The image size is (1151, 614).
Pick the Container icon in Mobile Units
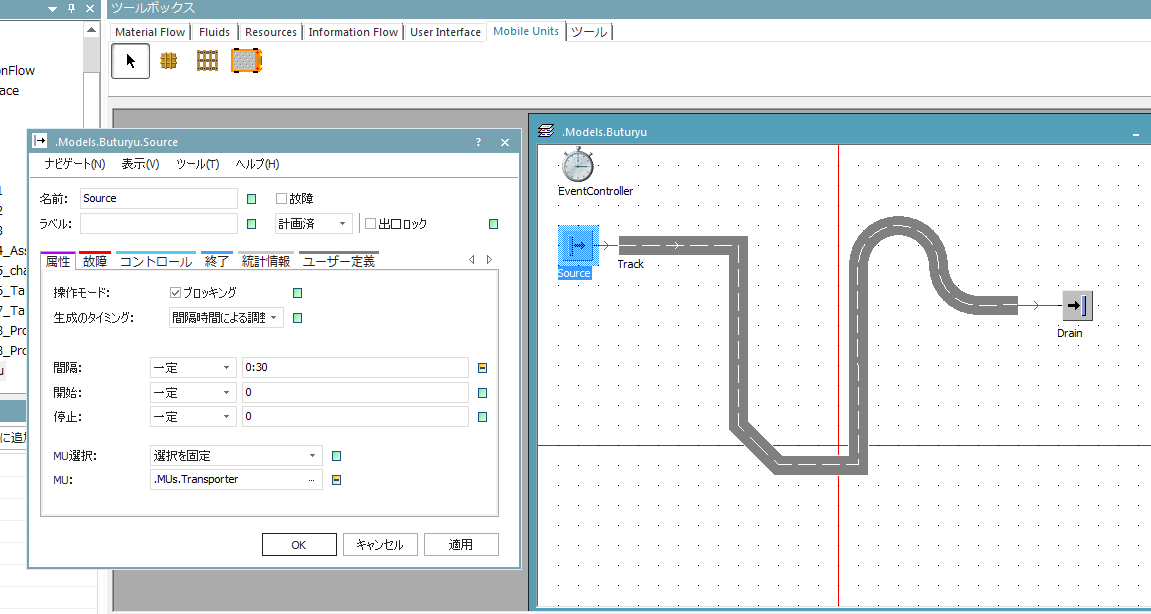(x=208, y=61)
